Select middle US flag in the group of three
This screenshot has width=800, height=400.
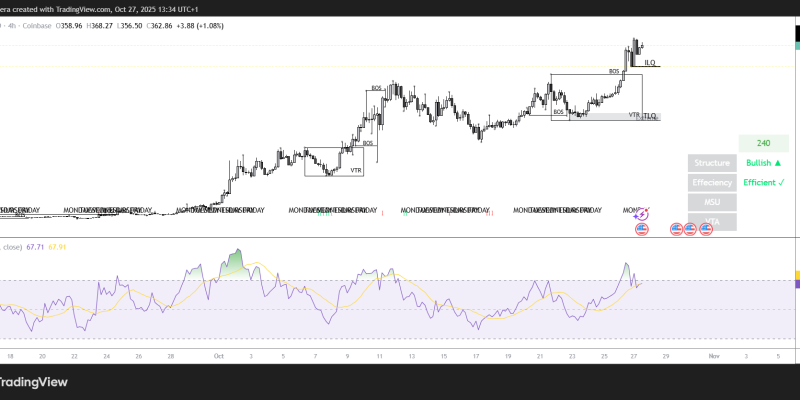tap(690, 230)
